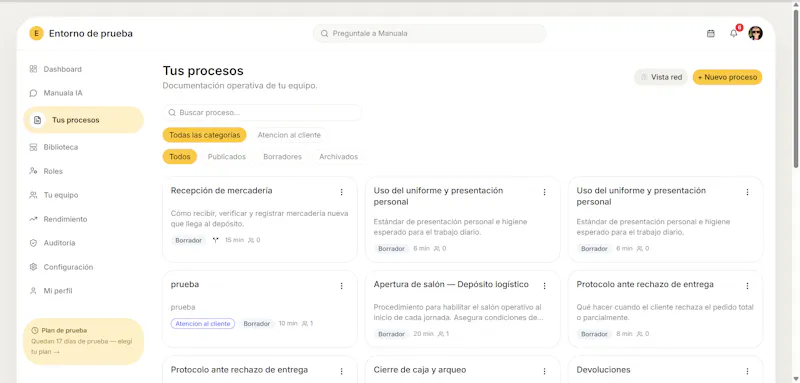Click the Mi perfil person icon
The image size is (800, 383).
[x=33, y=291]
